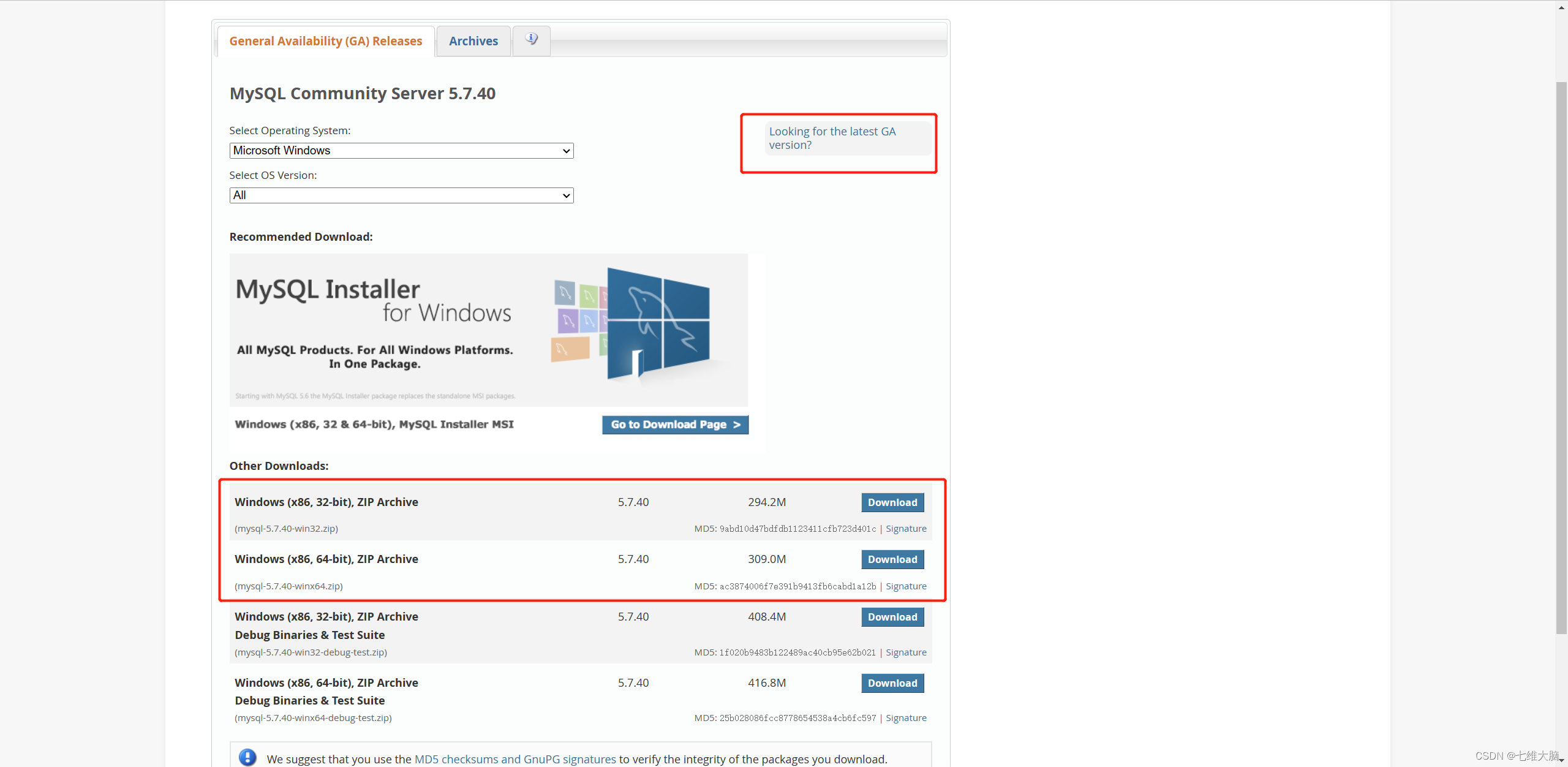Download the Windows 32-bit ZIP Archive (294.2M)
Image resolution: width=1568 pixels, height=767 pixels.
(x=892, y=502)
